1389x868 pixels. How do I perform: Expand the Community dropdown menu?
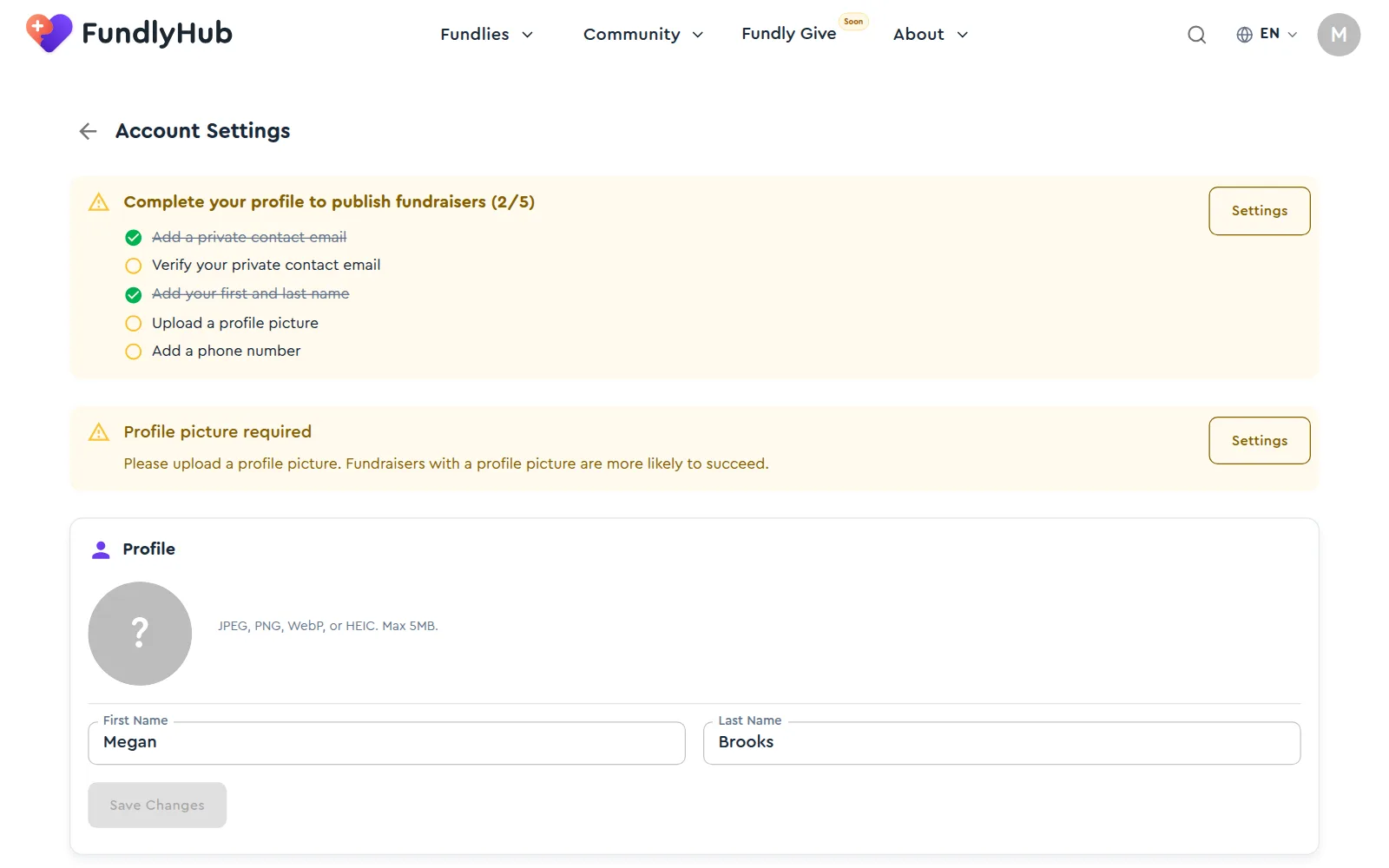click(x=642, y=35)
